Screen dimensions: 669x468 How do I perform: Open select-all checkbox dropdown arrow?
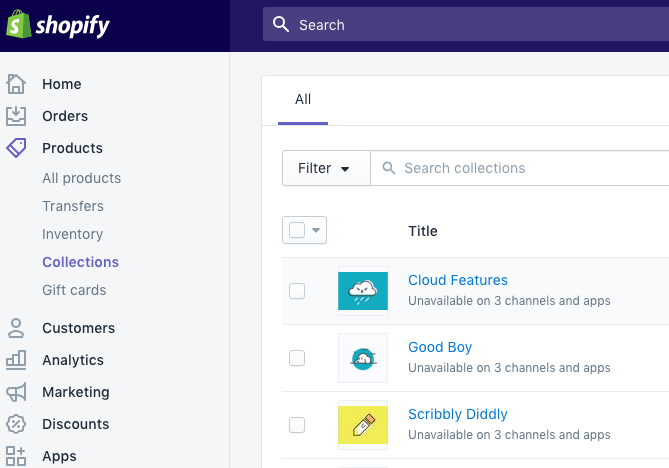click(316, 230)
